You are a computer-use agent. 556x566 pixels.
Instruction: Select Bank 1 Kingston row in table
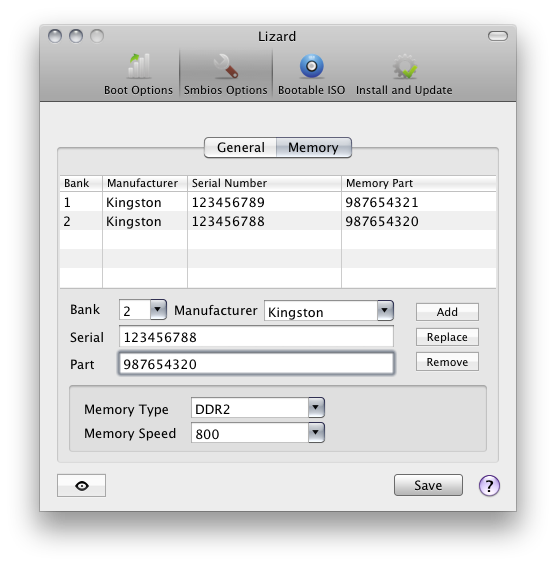click(x=278, y=202)
